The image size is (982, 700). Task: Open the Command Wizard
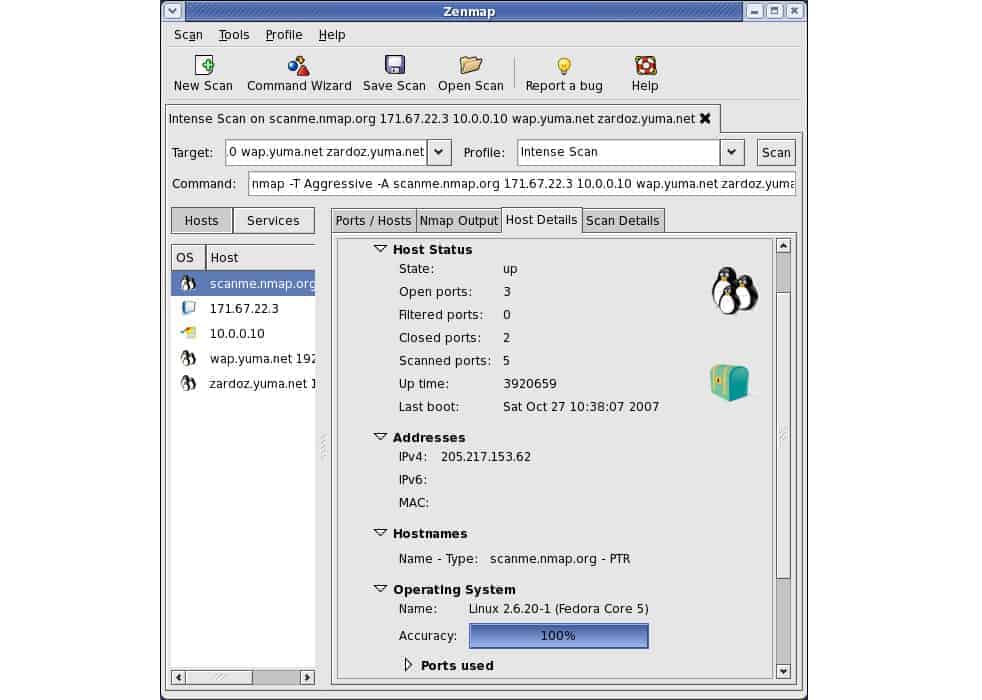[299, 75]
